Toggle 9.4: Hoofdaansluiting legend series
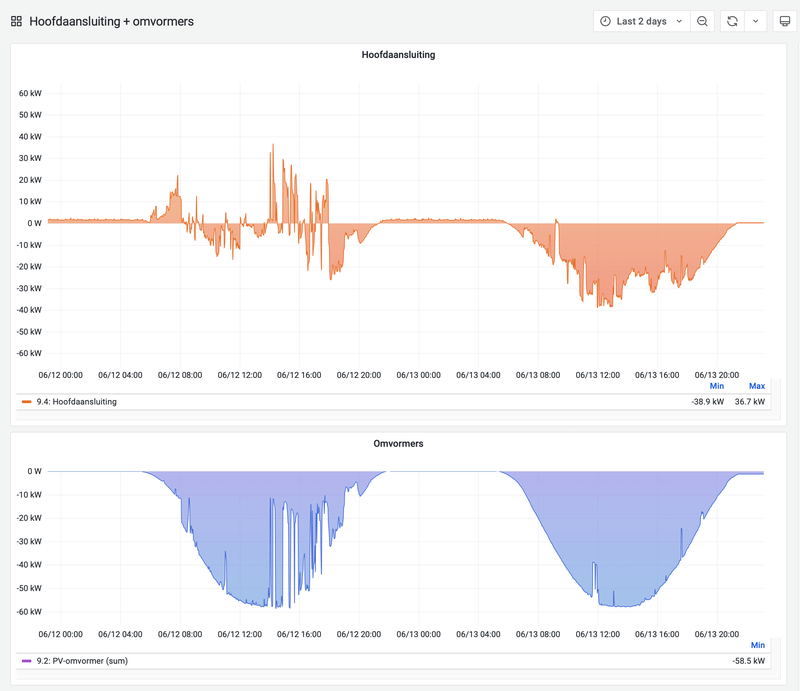800x691 pixels. (x=77, y=402)
